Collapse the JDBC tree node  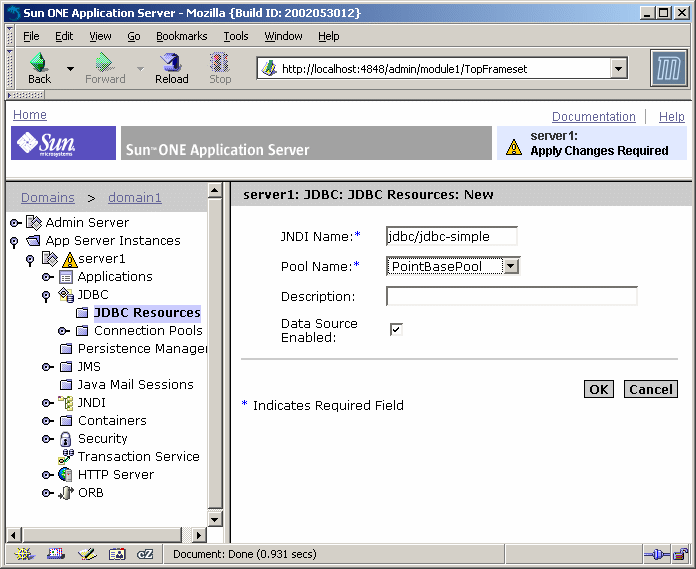46,296
